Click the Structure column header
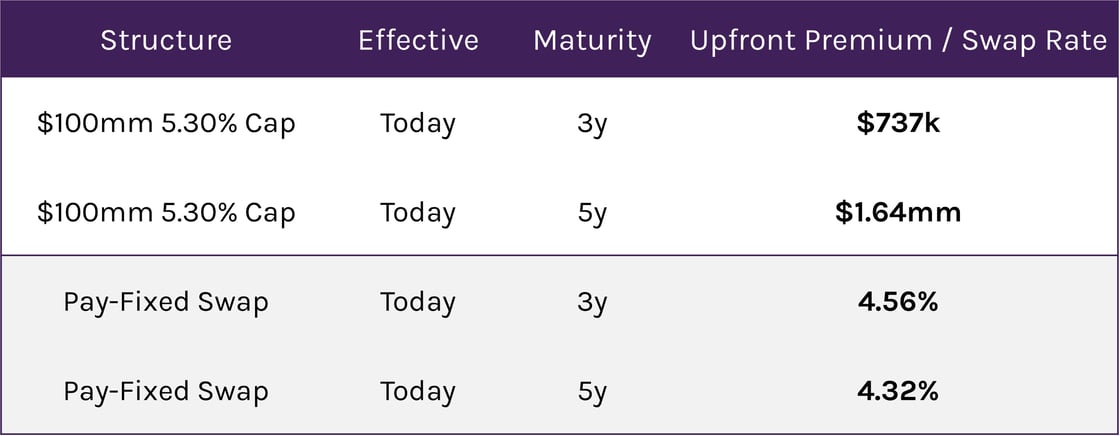Image resolution: width=1120 pixels, height=436 pixels. click(166, 40)
